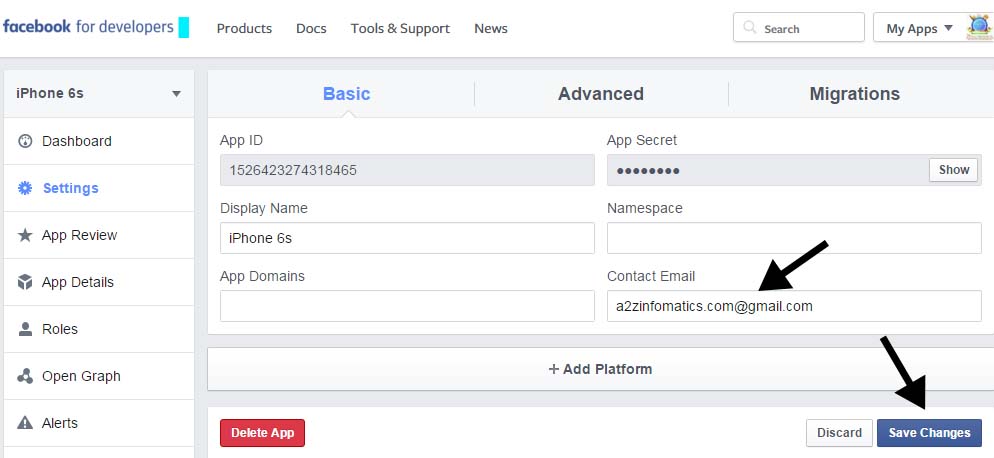The height and width of the screenshot is (458, 994).
Task: Click the Contact Email field
Action: [794, 306]
